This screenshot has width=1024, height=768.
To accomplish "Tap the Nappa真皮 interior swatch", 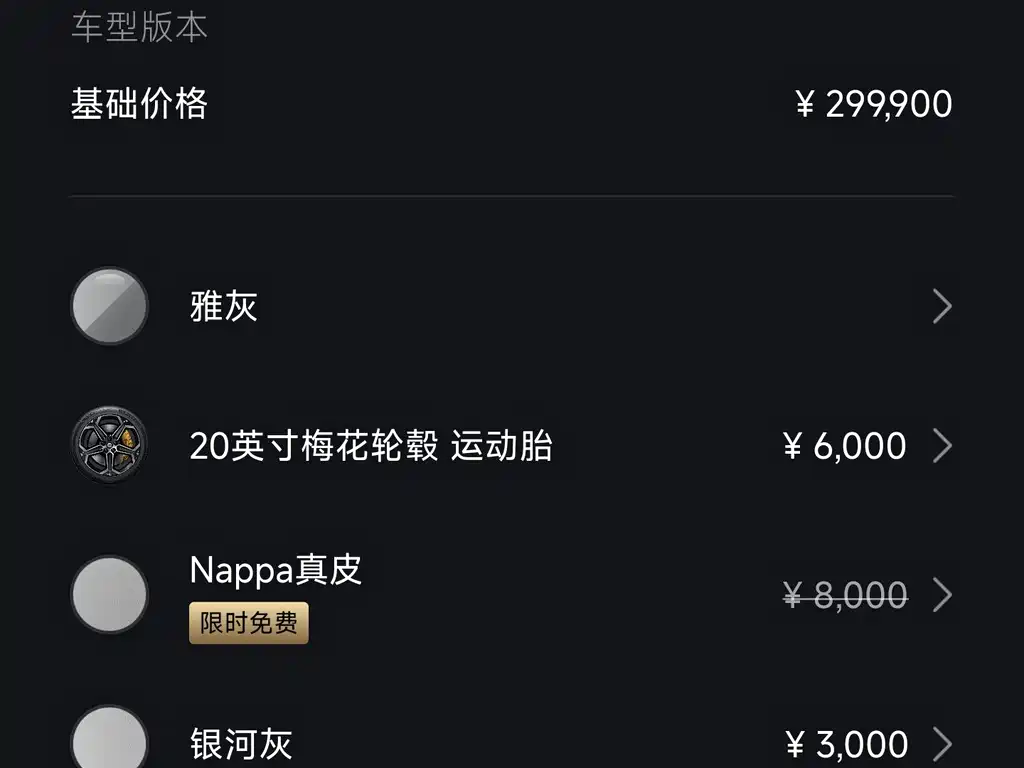I will [x=109, y=595].
